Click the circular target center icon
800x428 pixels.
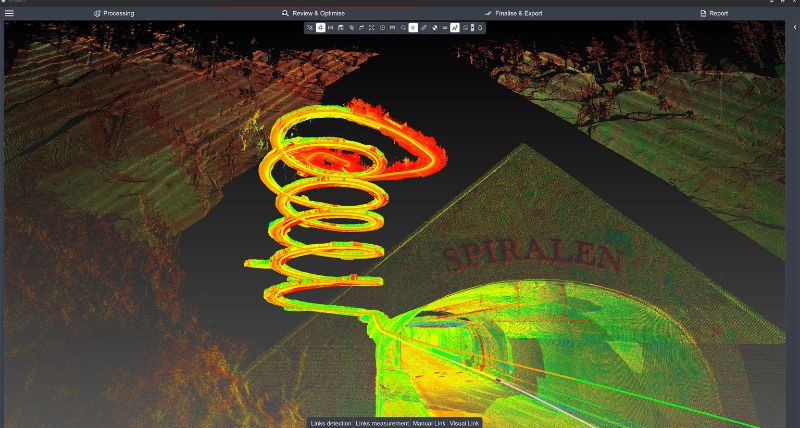point(383,28)
